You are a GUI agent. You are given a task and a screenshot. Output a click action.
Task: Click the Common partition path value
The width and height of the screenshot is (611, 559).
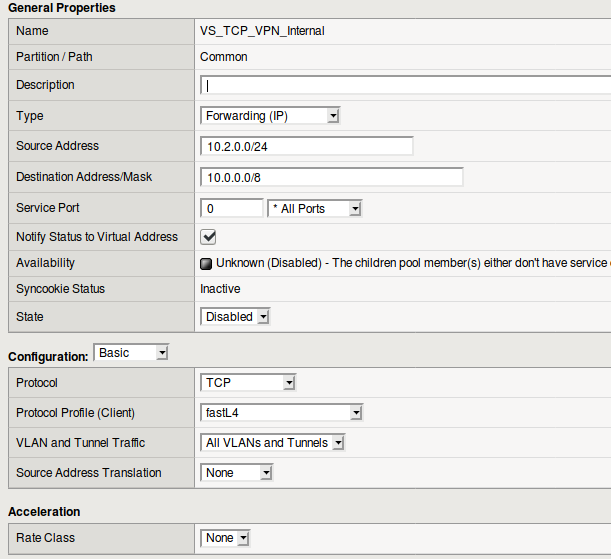tap(224, 57)
